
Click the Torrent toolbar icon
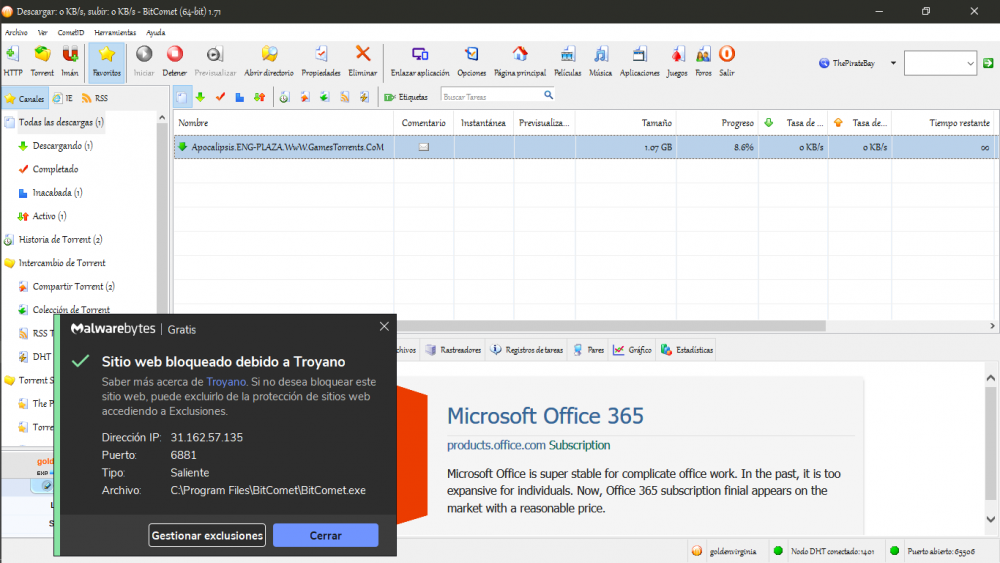[42, 61]
